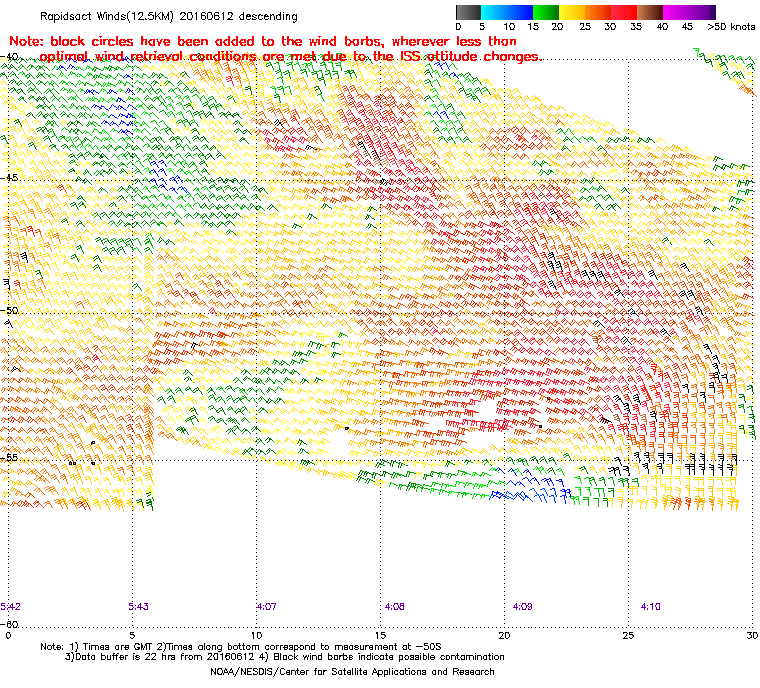Viewport: 760px width, 688px height.
Task: Click the '30' longitude axis label at bottom
Action: pos(752,636)
